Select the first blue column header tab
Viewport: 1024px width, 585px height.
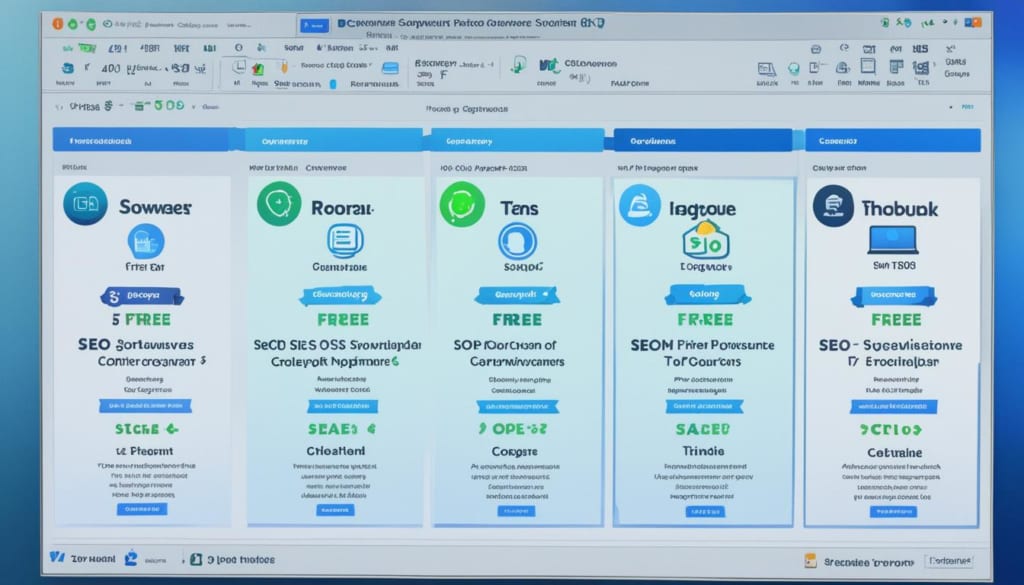140,140
